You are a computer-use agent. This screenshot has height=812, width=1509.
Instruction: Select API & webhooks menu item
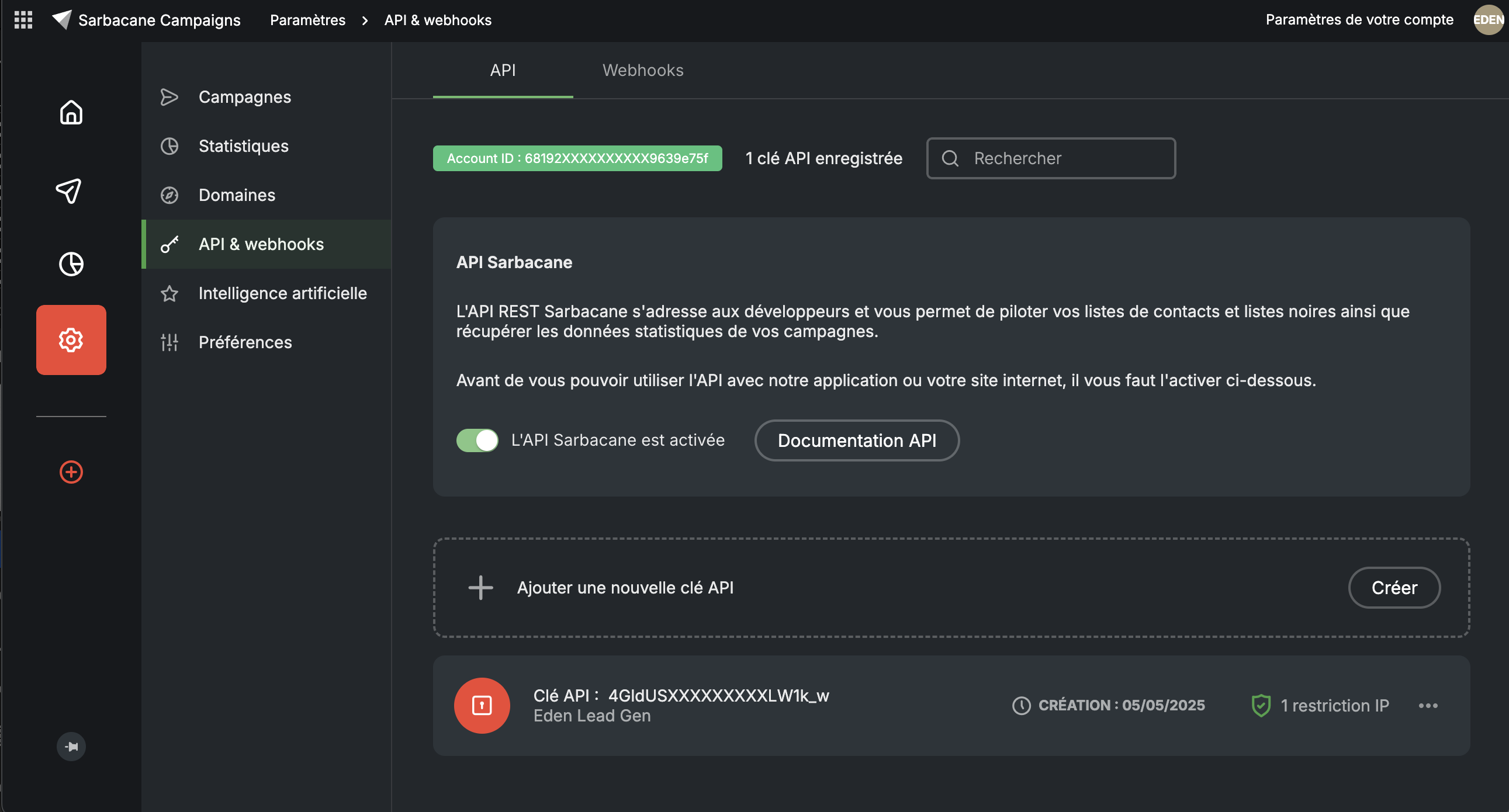pos(267,244)
